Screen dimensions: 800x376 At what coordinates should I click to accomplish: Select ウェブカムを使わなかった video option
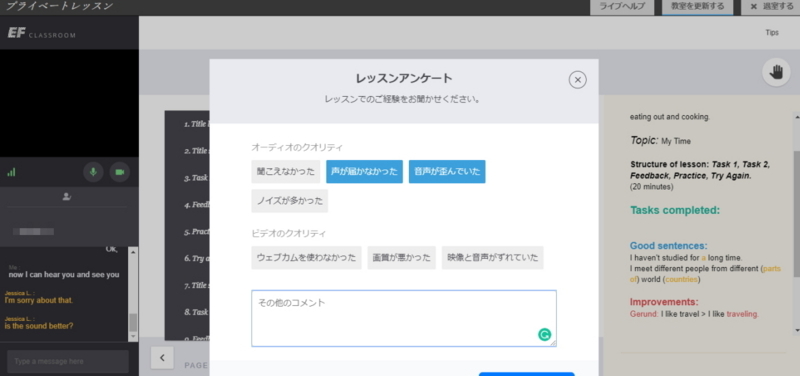[306, 258]
